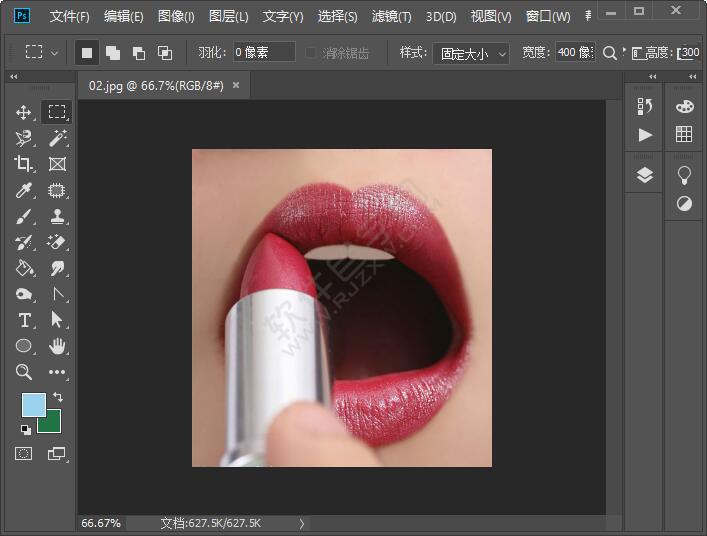Select the Eyedropper tool
Image resolution: width=707 pixels, height=536 pixels.
coord(23,190)
